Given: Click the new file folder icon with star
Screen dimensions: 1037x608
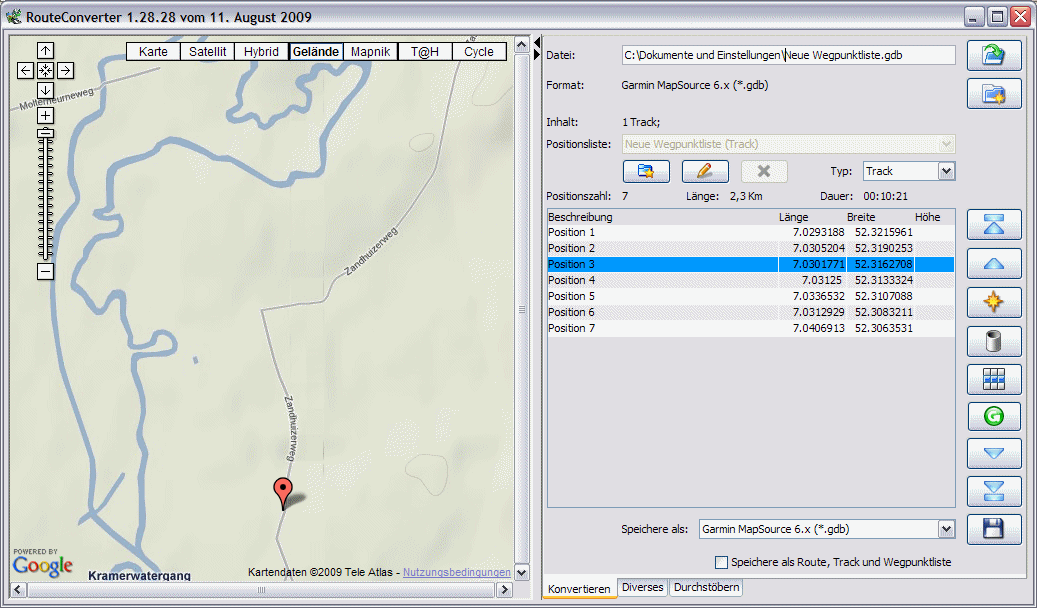Looking at the screenshot, I should (x=993, y=94).
